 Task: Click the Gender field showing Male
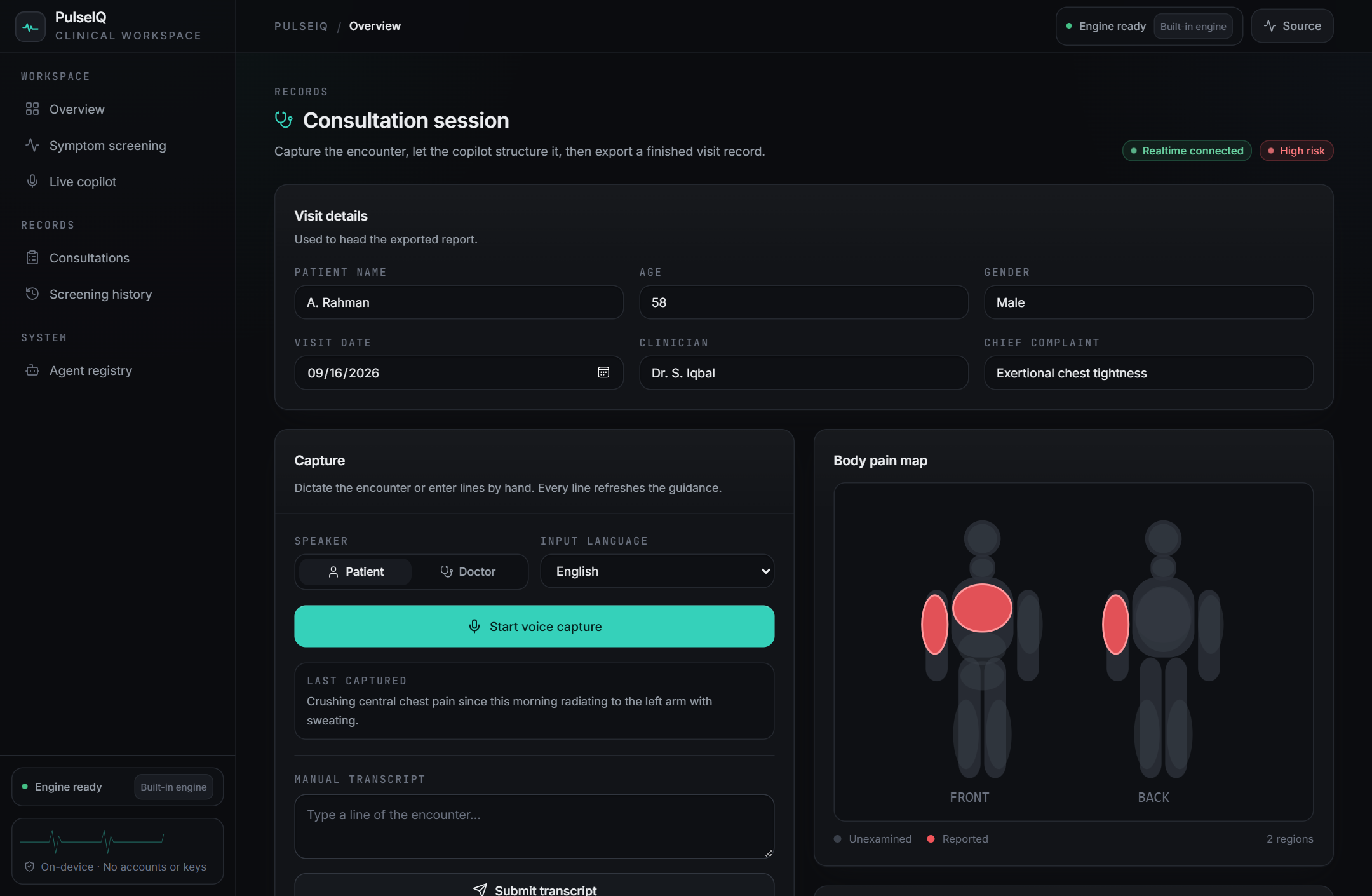coord(1148,302)
